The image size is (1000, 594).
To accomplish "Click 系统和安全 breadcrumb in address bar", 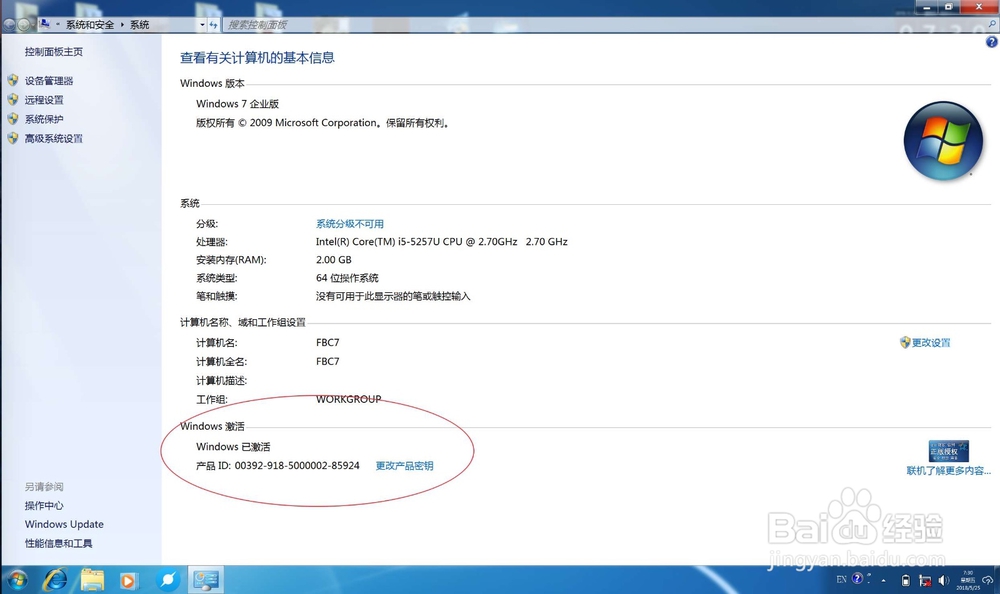I will pos(89,24).
